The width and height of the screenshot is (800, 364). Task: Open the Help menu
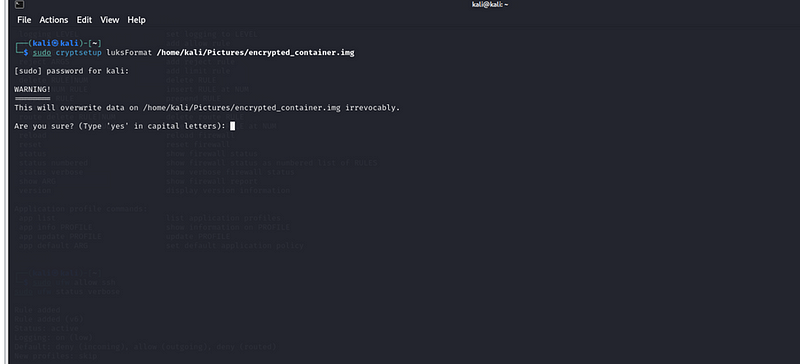(x=136, y=20)
